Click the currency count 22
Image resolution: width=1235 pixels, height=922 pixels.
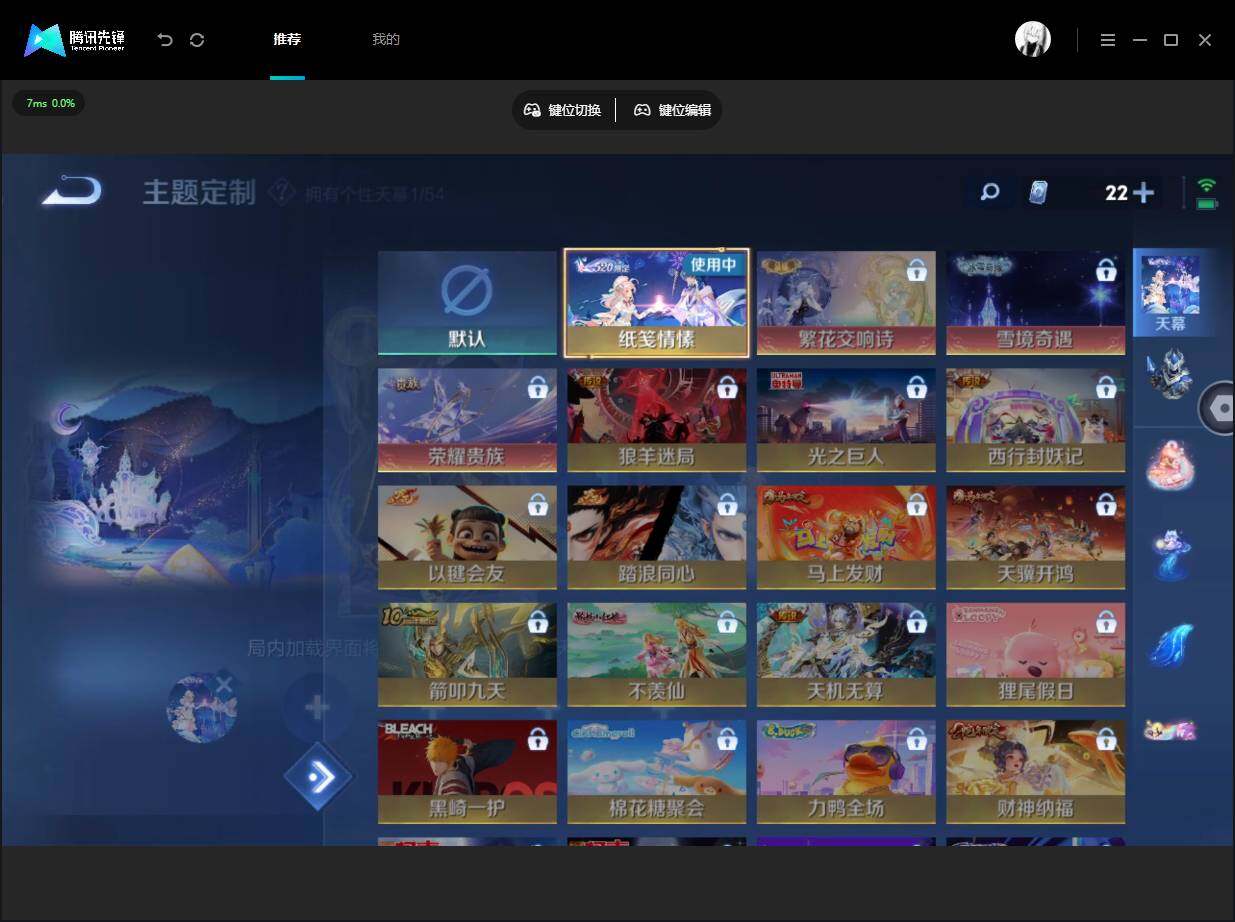1117,193
